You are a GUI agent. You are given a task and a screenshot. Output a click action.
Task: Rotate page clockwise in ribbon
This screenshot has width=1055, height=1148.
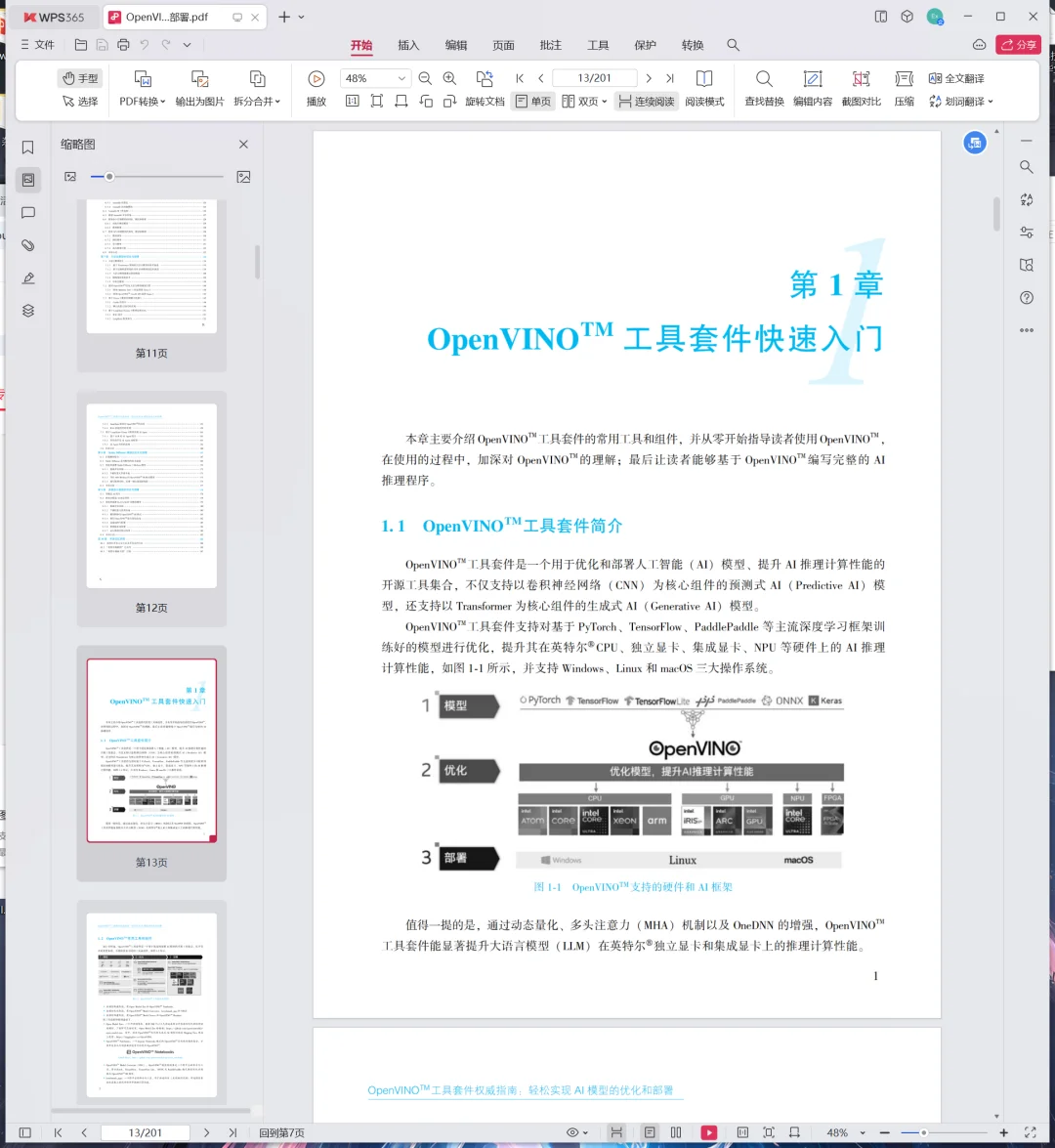point(449,101)
